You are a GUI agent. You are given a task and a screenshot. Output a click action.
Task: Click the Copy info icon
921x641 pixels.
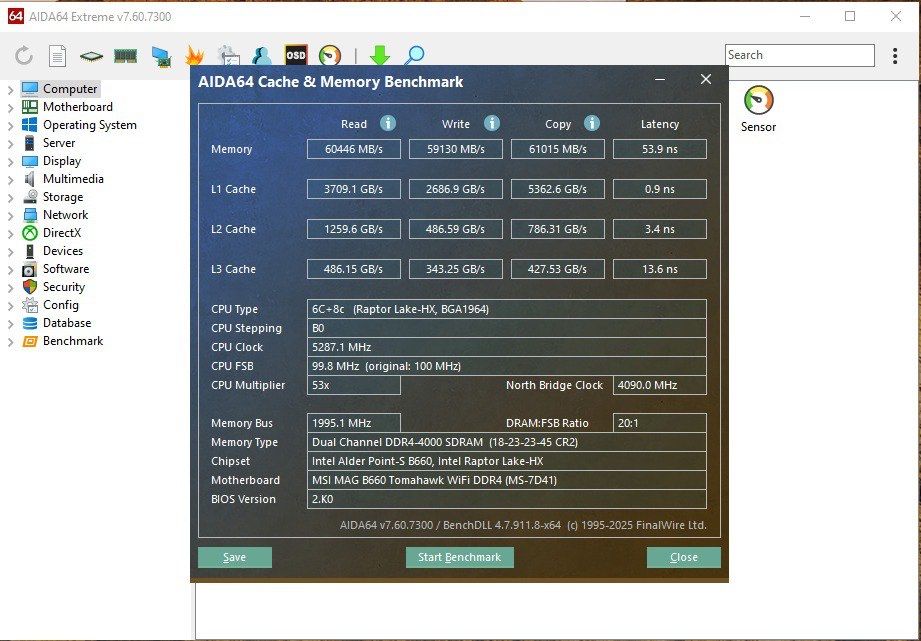(591, 123)
